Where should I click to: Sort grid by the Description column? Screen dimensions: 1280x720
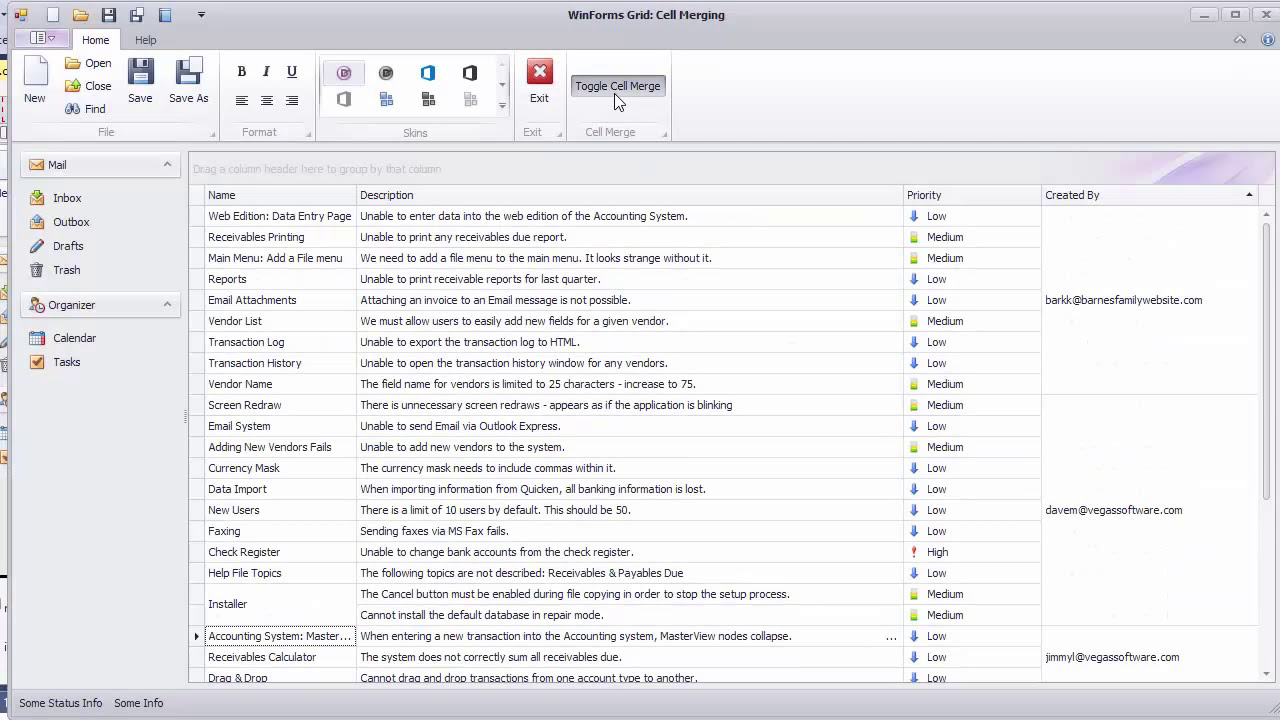point(629,195)
